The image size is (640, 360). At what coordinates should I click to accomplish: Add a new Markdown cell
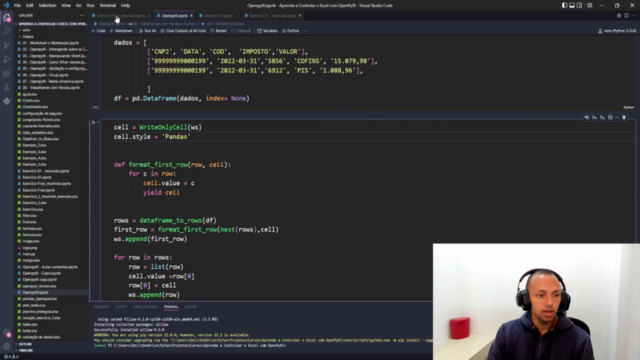pyautogui.click(x=121, y=31)
